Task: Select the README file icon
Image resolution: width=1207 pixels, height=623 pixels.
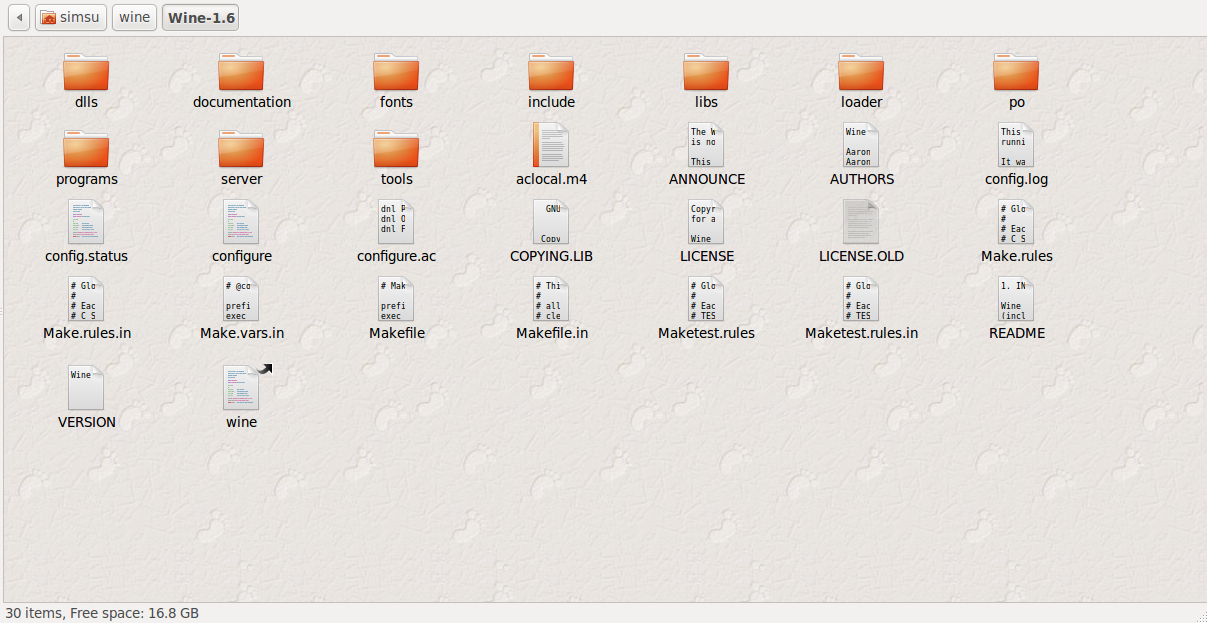Action: [x=1016, y=299]
